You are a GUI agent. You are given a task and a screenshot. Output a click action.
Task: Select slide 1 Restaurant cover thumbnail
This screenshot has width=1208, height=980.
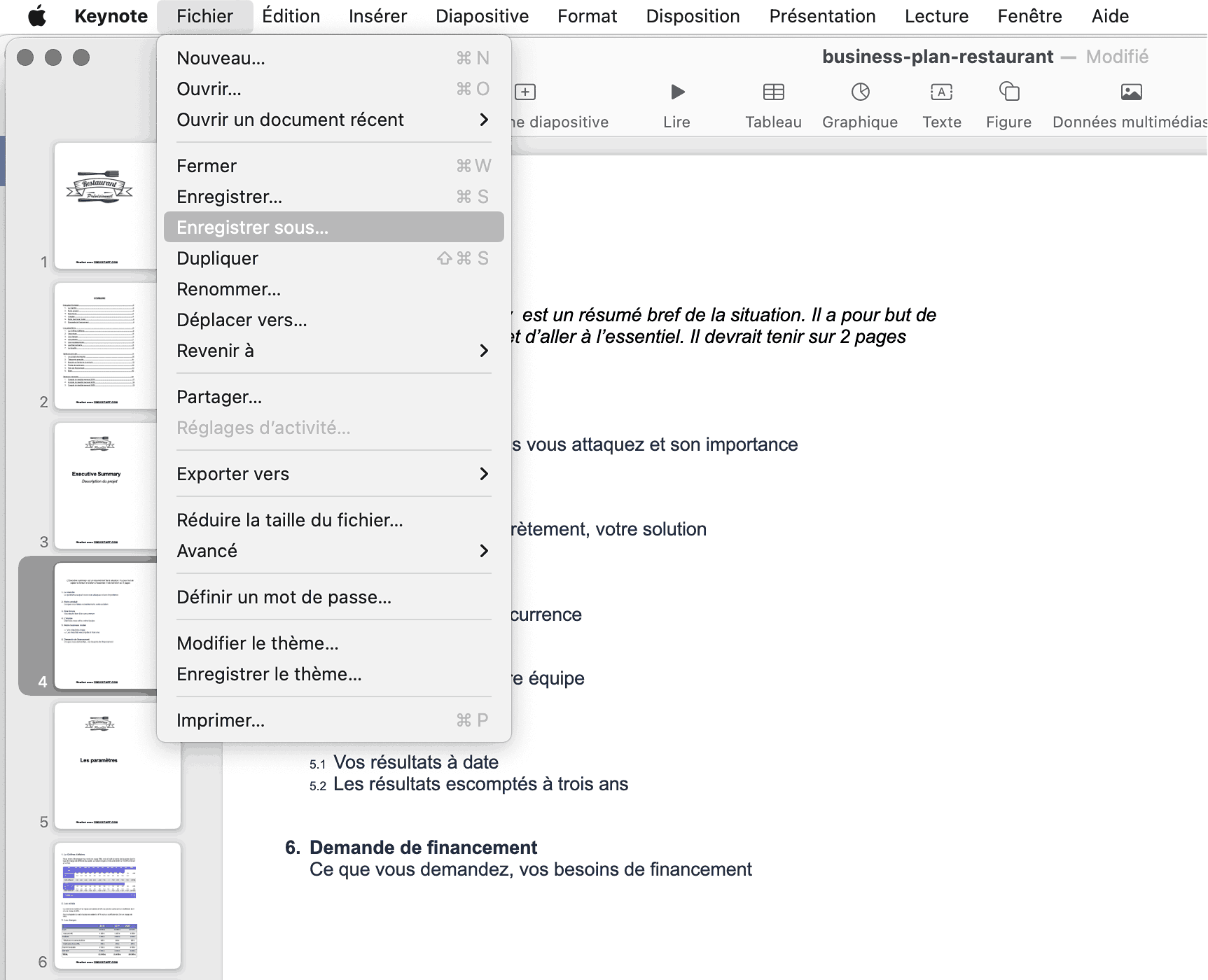(x=105, y=206)
